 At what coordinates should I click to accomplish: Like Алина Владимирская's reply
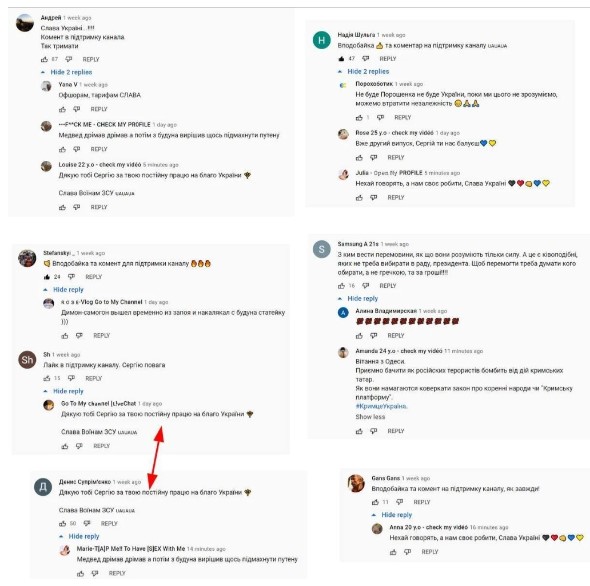tap(359, 335)
